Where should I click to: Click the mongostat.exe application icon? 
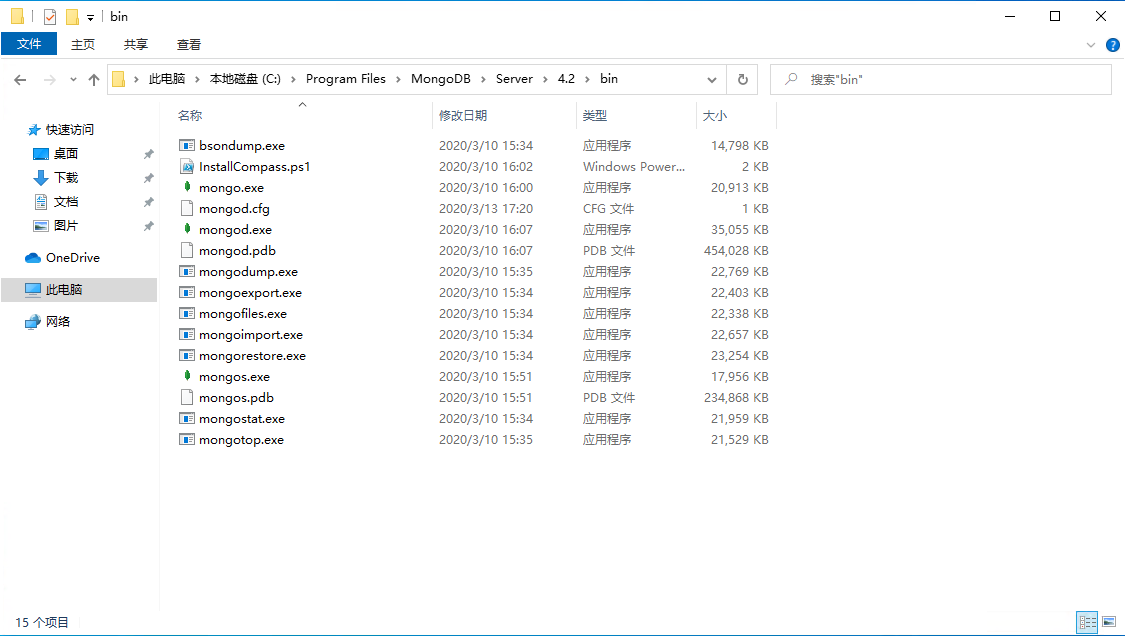coord(187,418)
